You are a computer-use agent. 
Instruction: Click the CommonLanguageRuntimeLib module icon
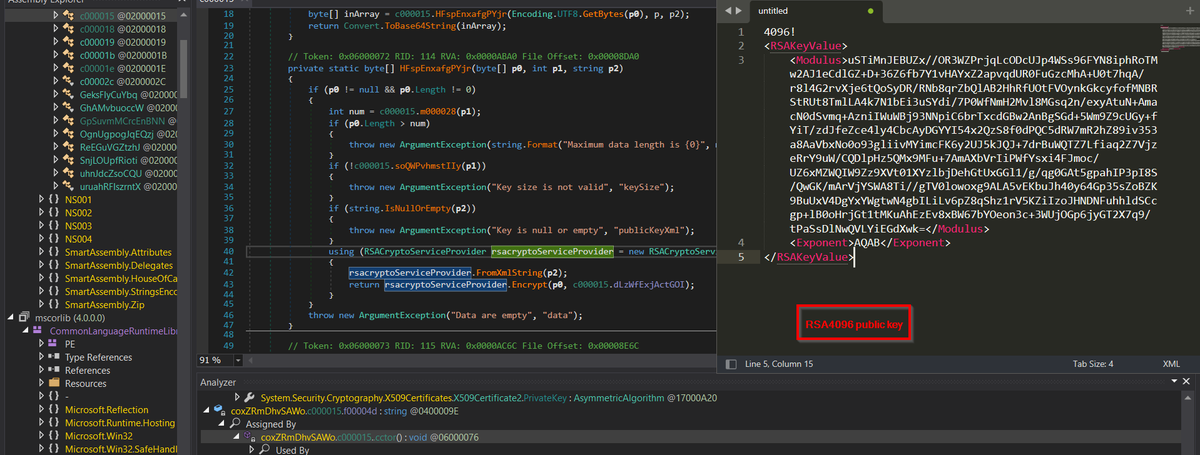pos(39,330)
